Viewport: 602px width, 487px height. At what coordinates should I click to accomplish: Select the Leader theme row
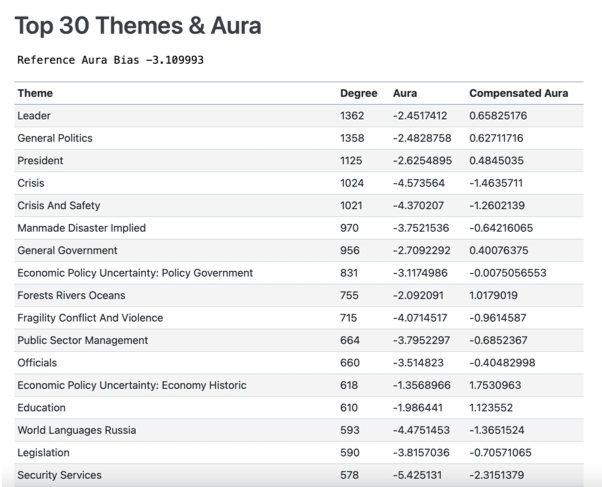tap(34, 116)
